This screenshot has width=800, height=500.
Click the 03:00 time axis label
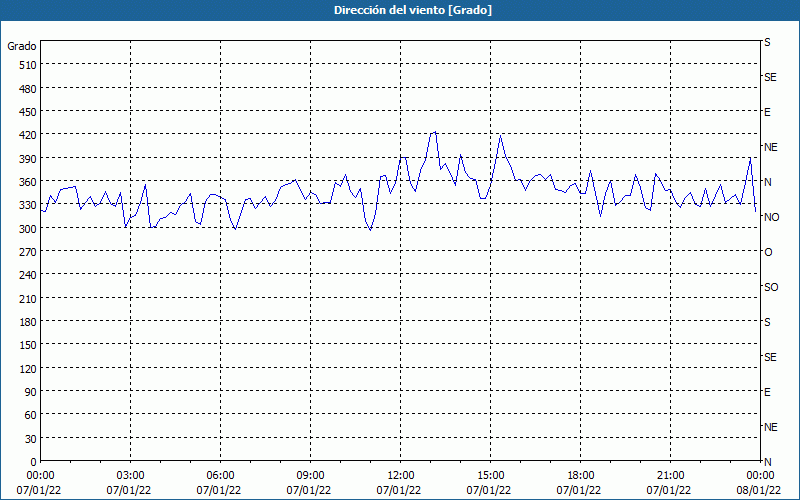[130, 476]
